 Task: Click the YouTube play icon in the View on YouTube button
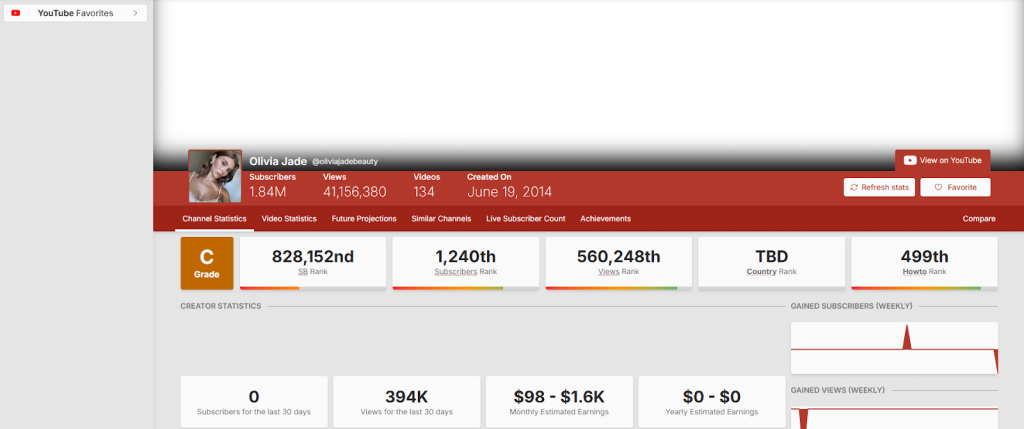click(910, 160)
